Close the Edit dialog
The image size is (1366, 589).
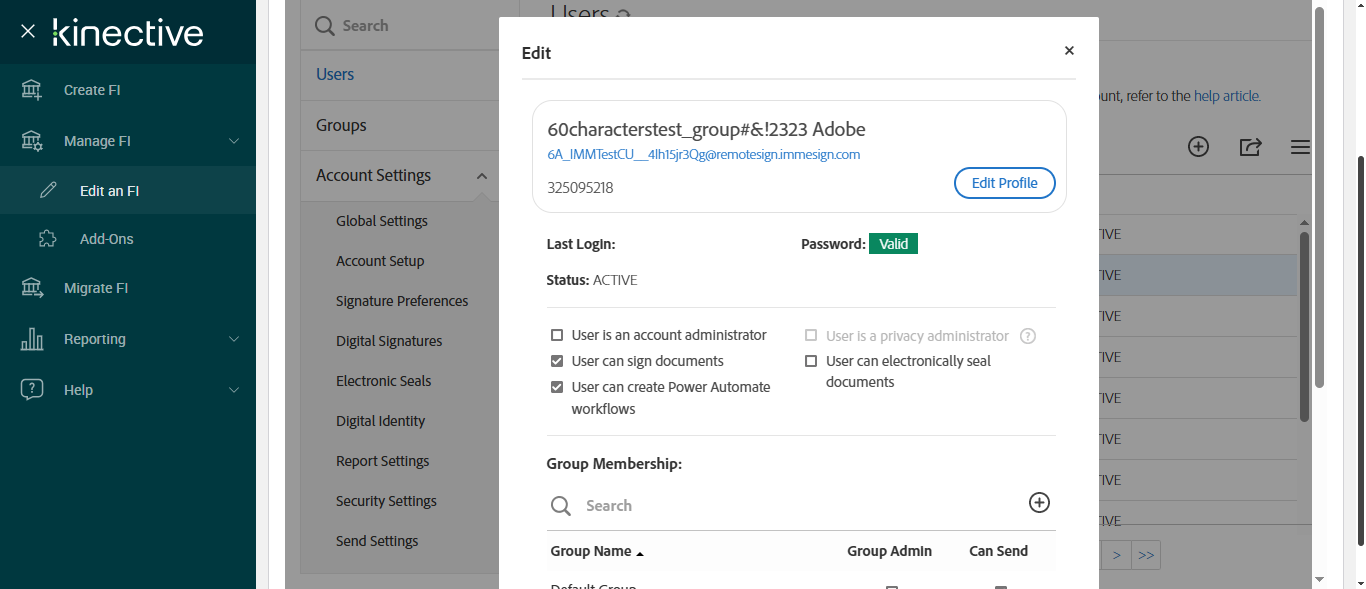pos(1069,51)
